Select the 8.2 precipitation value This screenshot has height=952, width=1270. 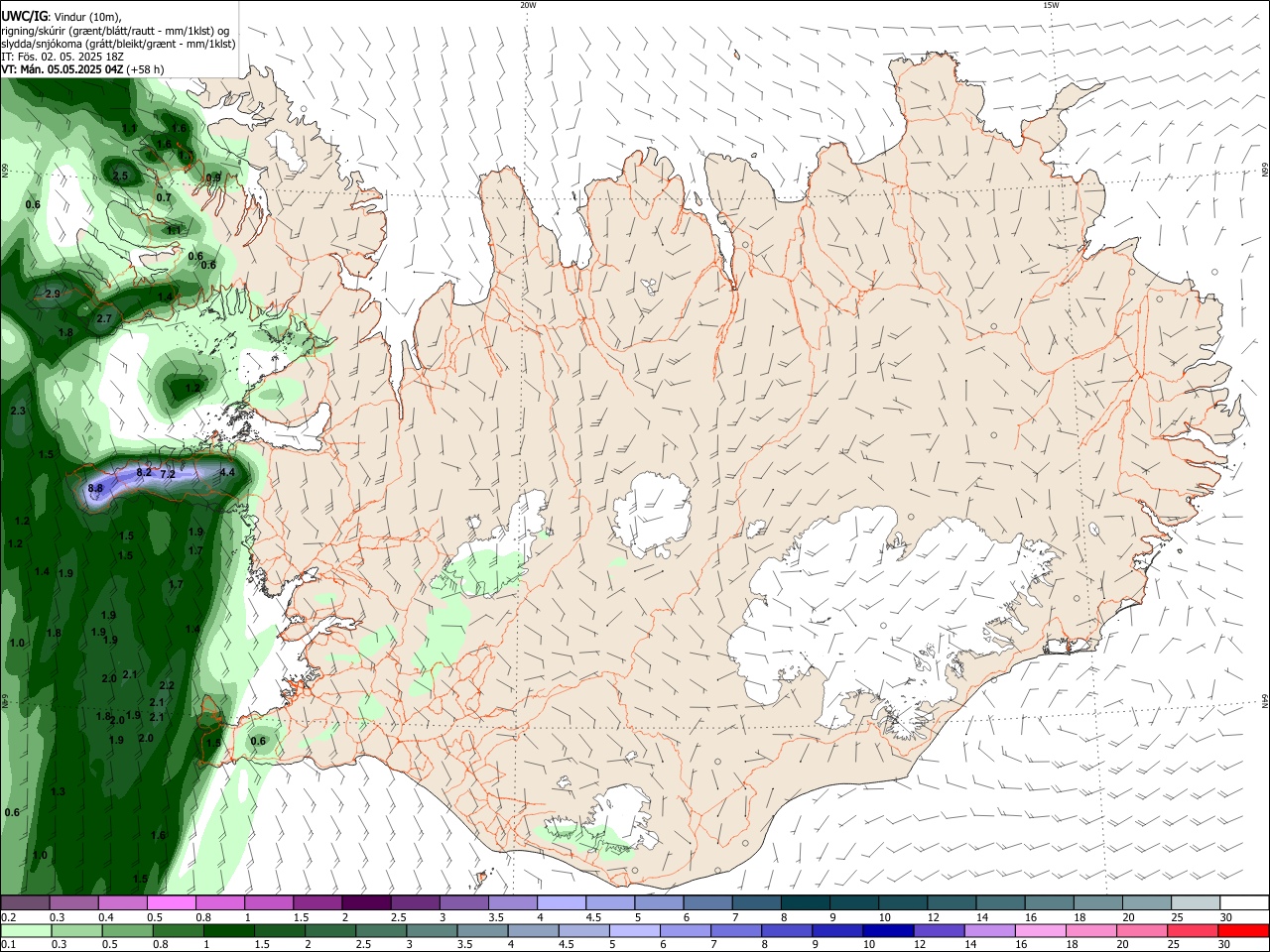pyautogui.click(x=143, y=473)
